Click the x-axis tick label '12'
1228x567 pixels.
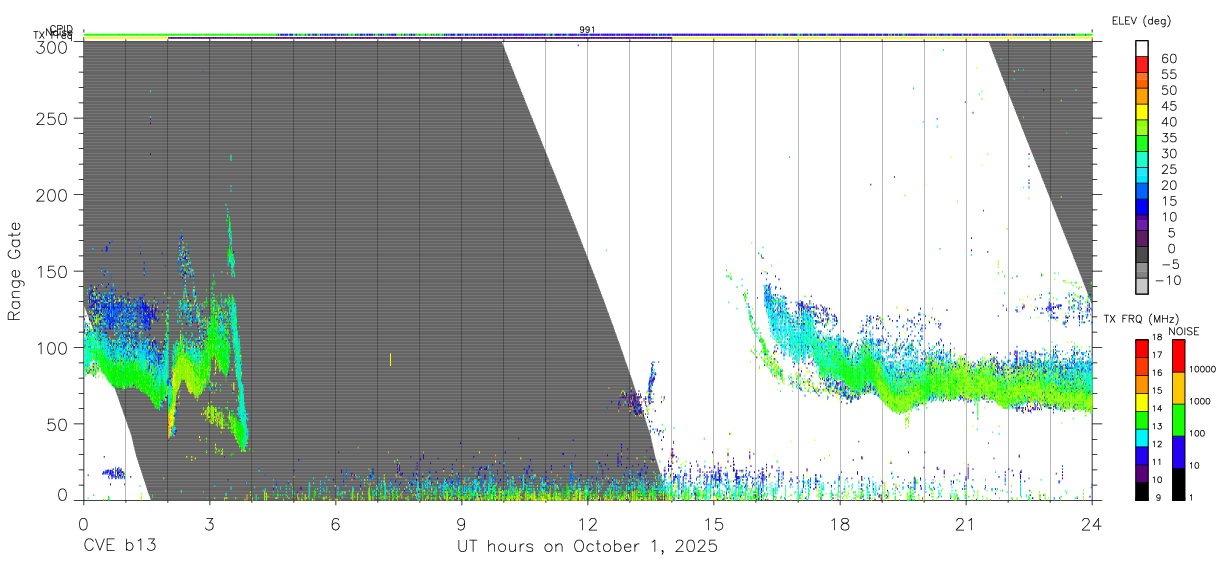pyautogui.click(x=587, y=524)
